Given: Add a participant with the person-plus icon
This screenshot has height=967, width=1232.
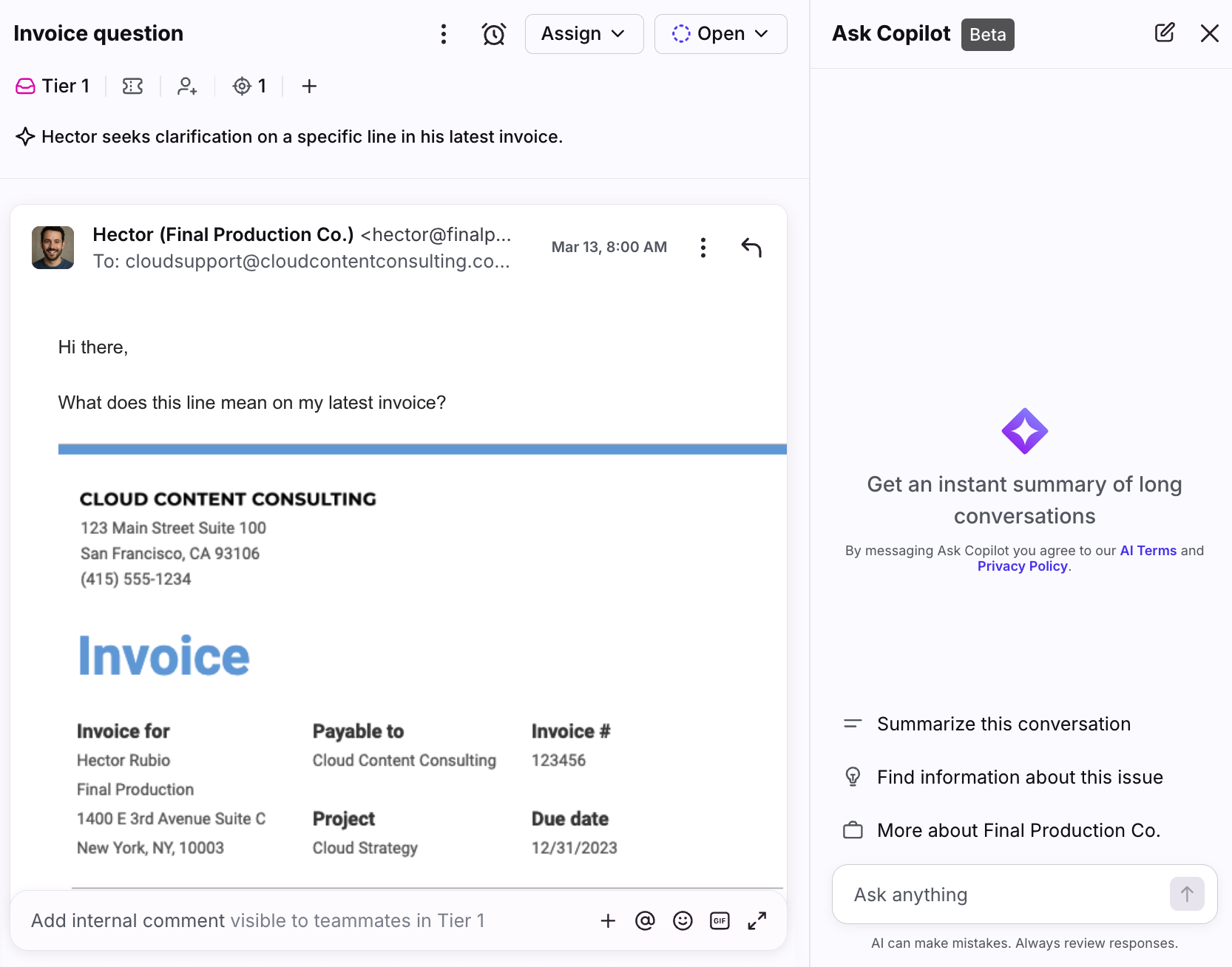Looking at the screenshot, I should point(187,86).
